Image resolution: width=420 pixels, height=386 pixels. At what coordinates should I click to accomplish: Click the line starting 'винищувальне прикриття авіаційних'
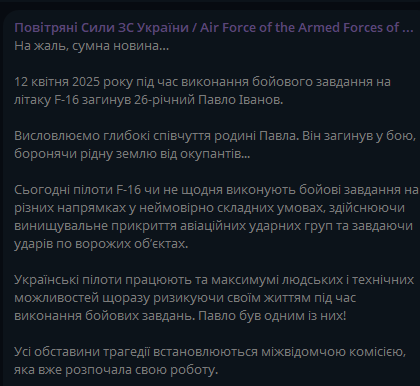click(x=213, y=226)
